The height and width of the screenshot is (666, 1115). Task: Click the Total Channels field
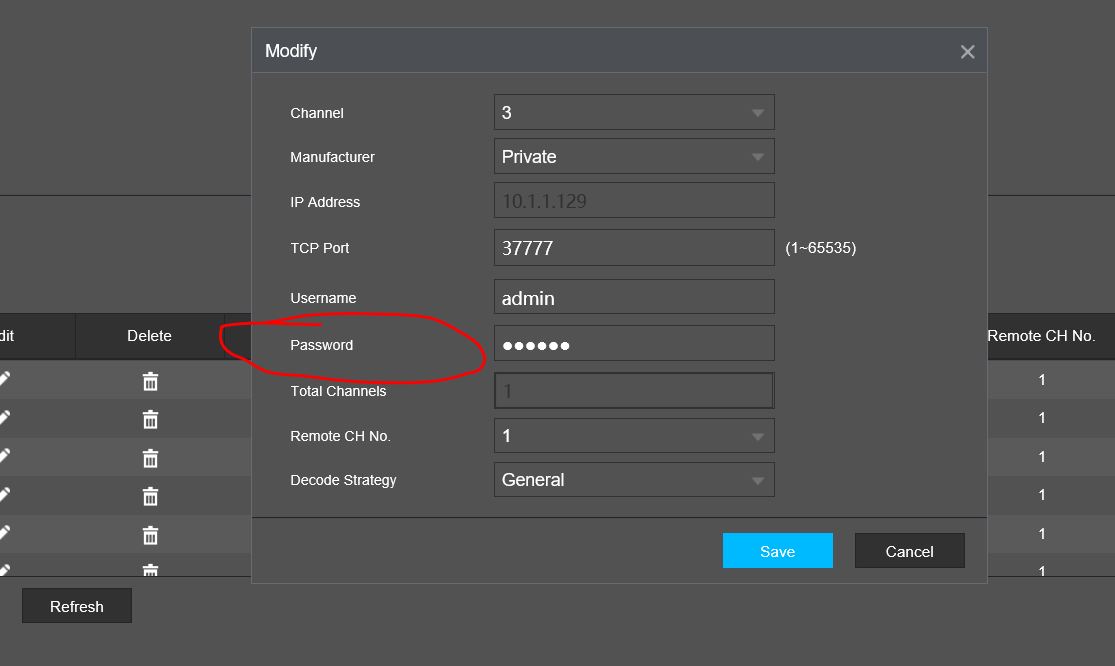(x=634, y=390)
